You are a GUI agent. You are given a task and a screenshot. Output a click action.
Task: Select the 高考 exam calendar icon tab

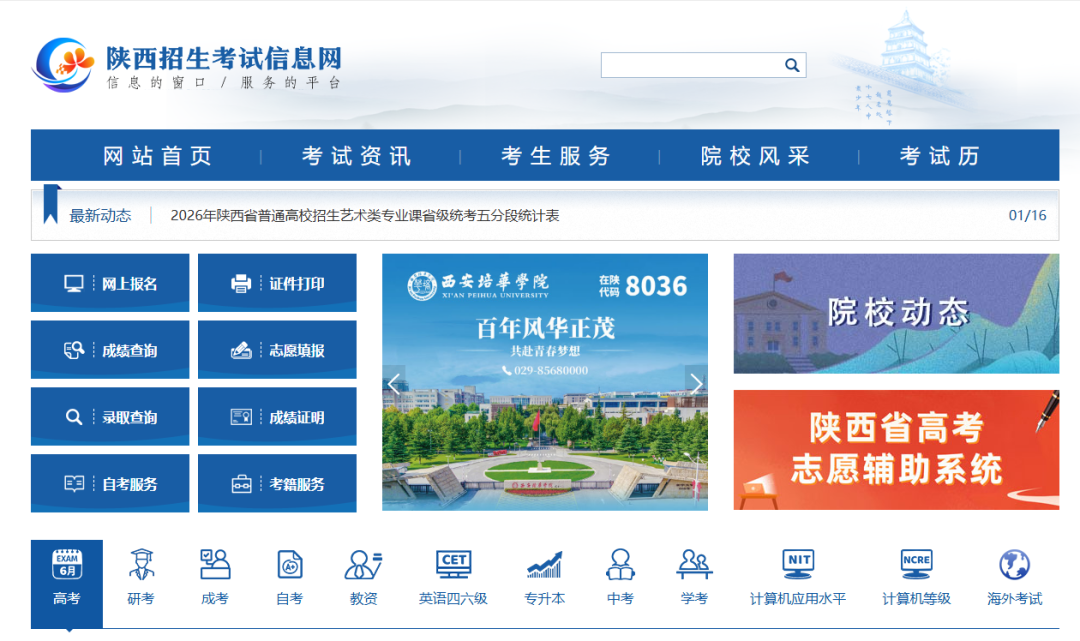67,582
